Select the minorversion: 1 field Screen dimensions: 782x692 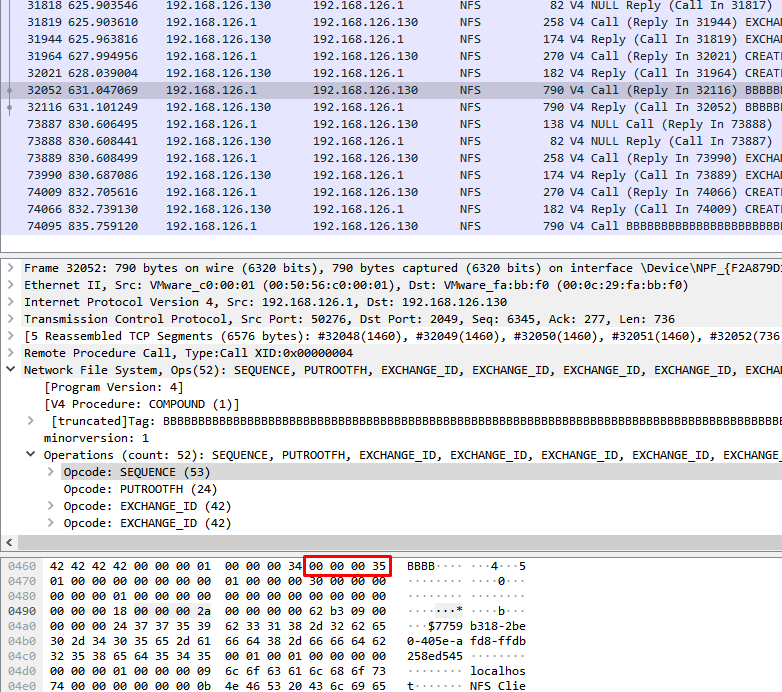pos(96,438)
